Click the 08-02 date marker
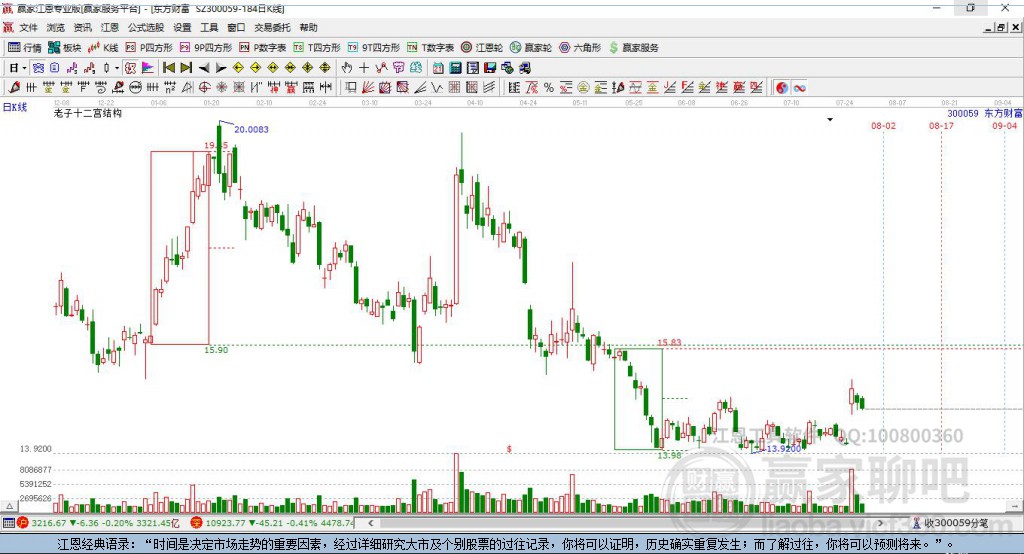Image resolution: width=1024 pixels, height=554 pixels. [x=884, y=125]
